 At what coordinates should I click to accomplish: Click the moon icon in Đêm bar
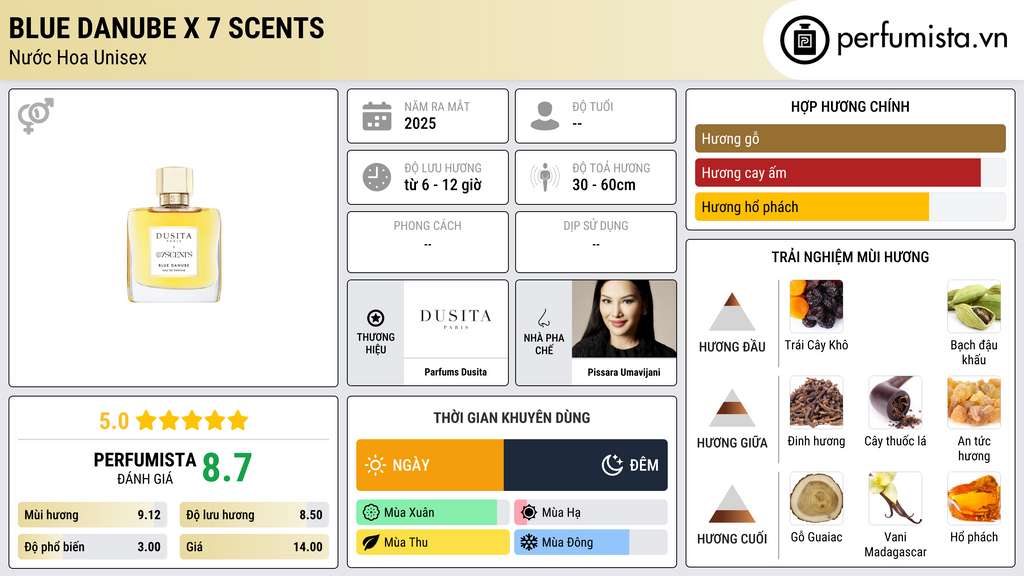[x=612, y=465]
